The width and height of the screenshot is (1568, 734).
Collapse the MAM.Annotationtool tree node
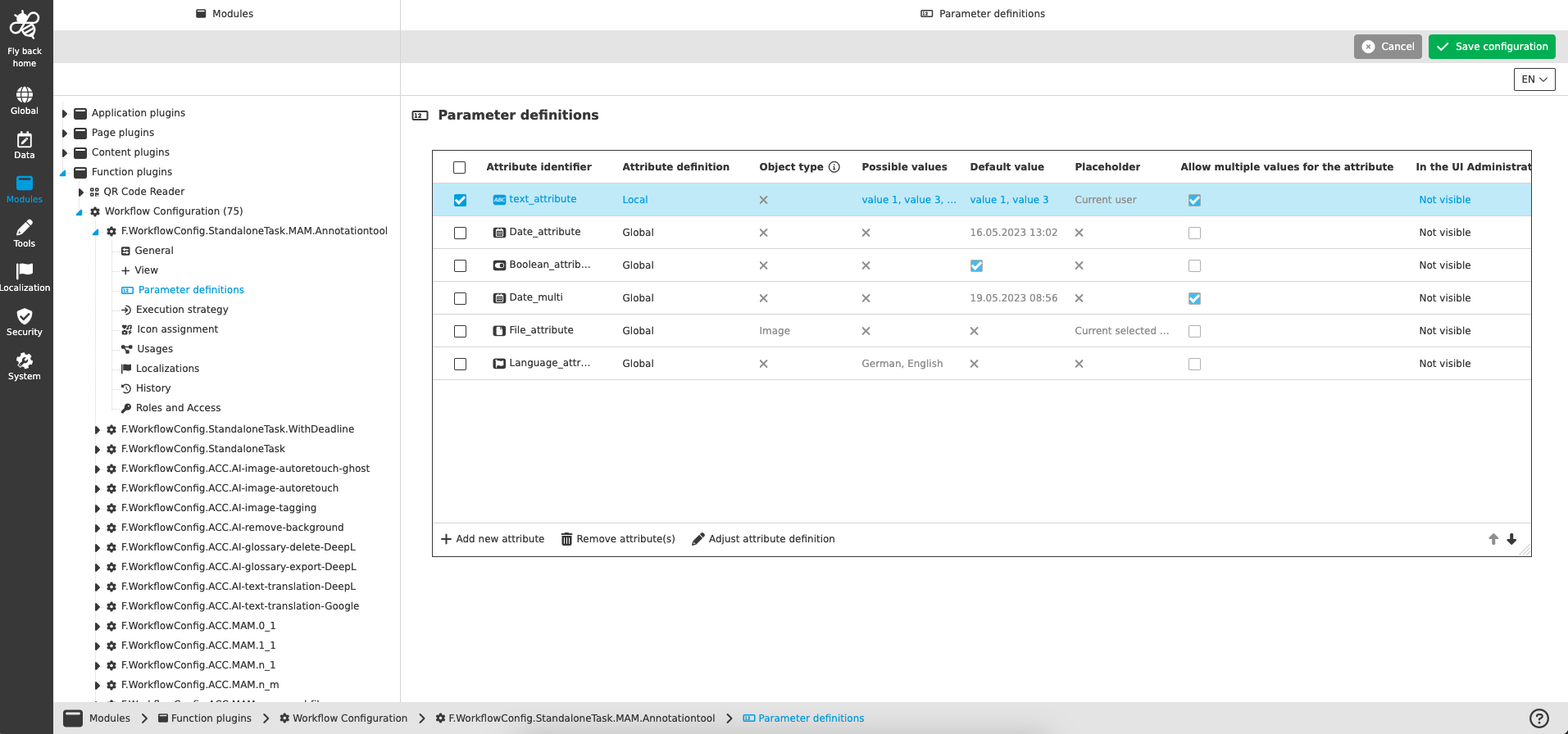click(96, 232)
